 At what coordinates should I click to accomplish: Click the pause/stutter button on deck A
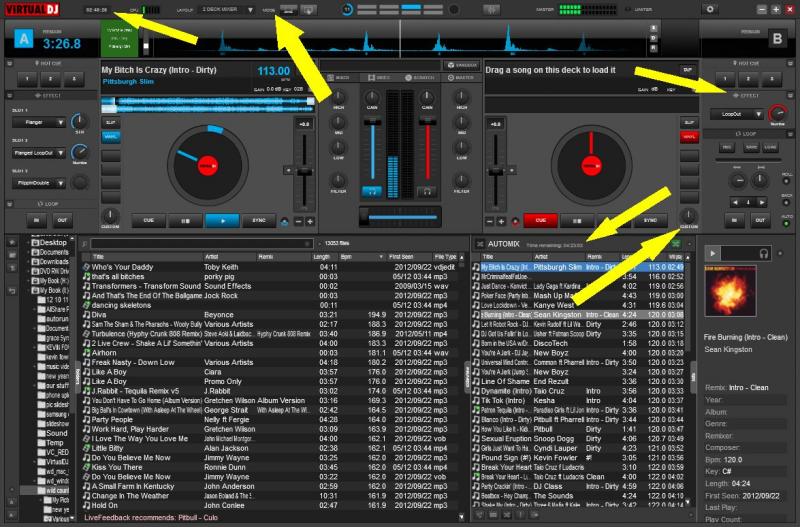(185, 221)
